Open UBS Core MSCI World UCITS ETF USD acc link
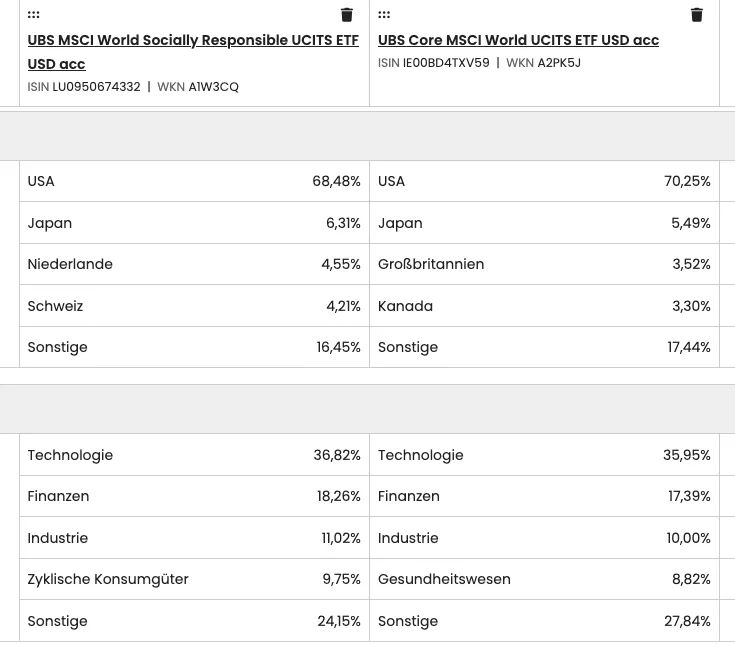The image size is (735, 652). [x=518, y=40]
